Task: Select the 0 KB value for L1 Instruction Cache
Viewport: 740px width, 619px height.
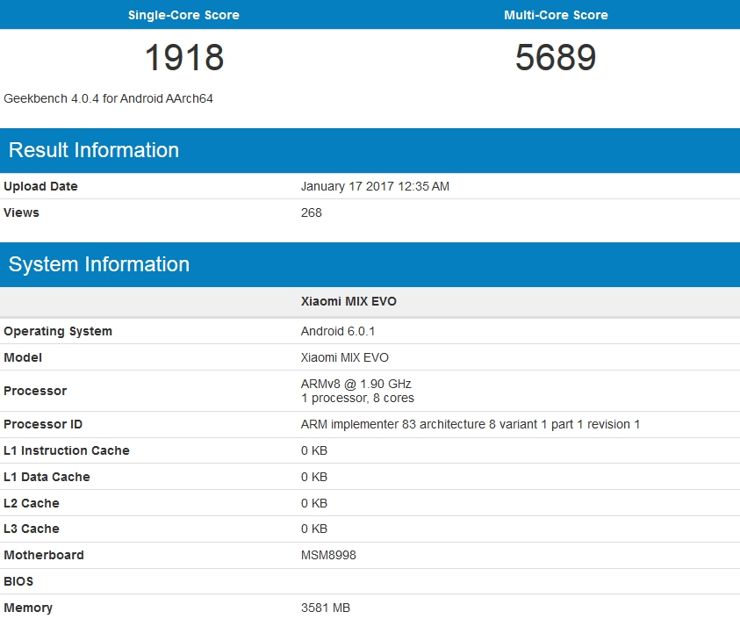Action: (x=314, y=451)
